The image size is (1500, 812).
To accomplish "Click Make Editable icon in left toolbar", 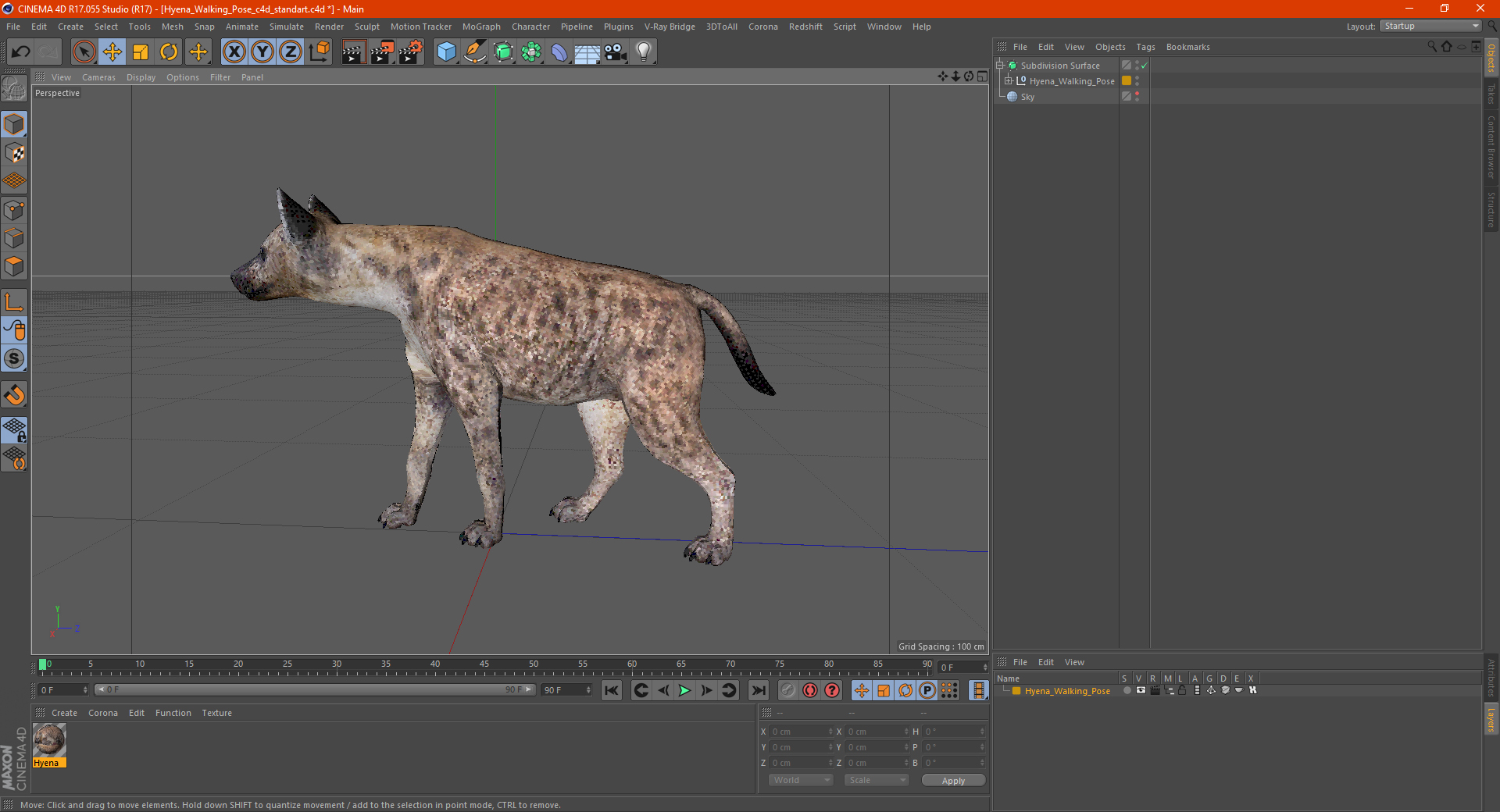I will point(14,90).
